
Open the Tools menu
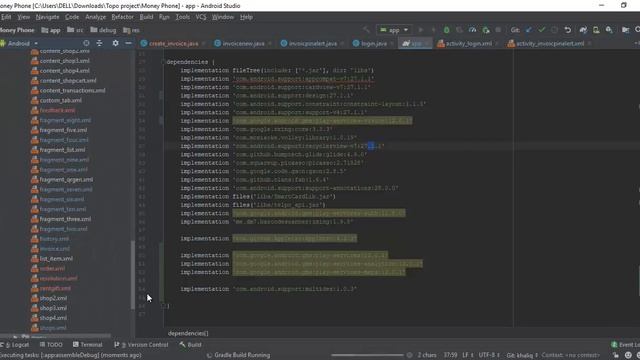click(182, 17)
